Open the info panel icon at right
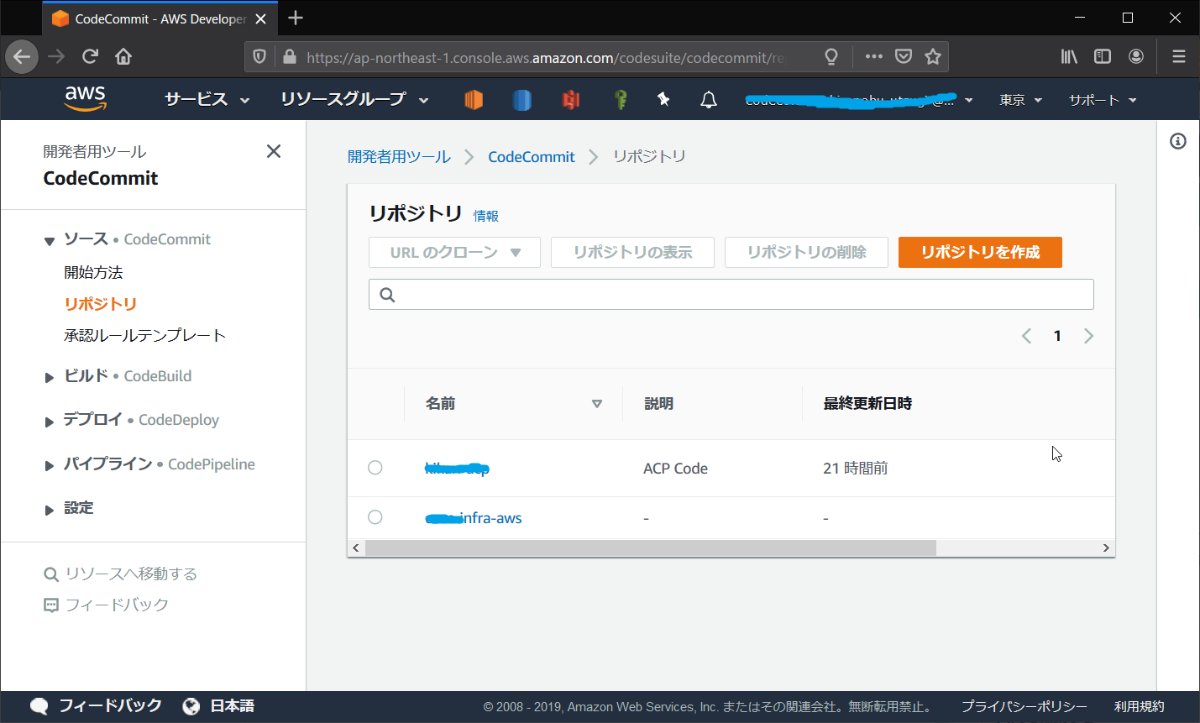The height and width of the screenshot is (723, 1200). pyautogui.click(x=1178, y=141)
